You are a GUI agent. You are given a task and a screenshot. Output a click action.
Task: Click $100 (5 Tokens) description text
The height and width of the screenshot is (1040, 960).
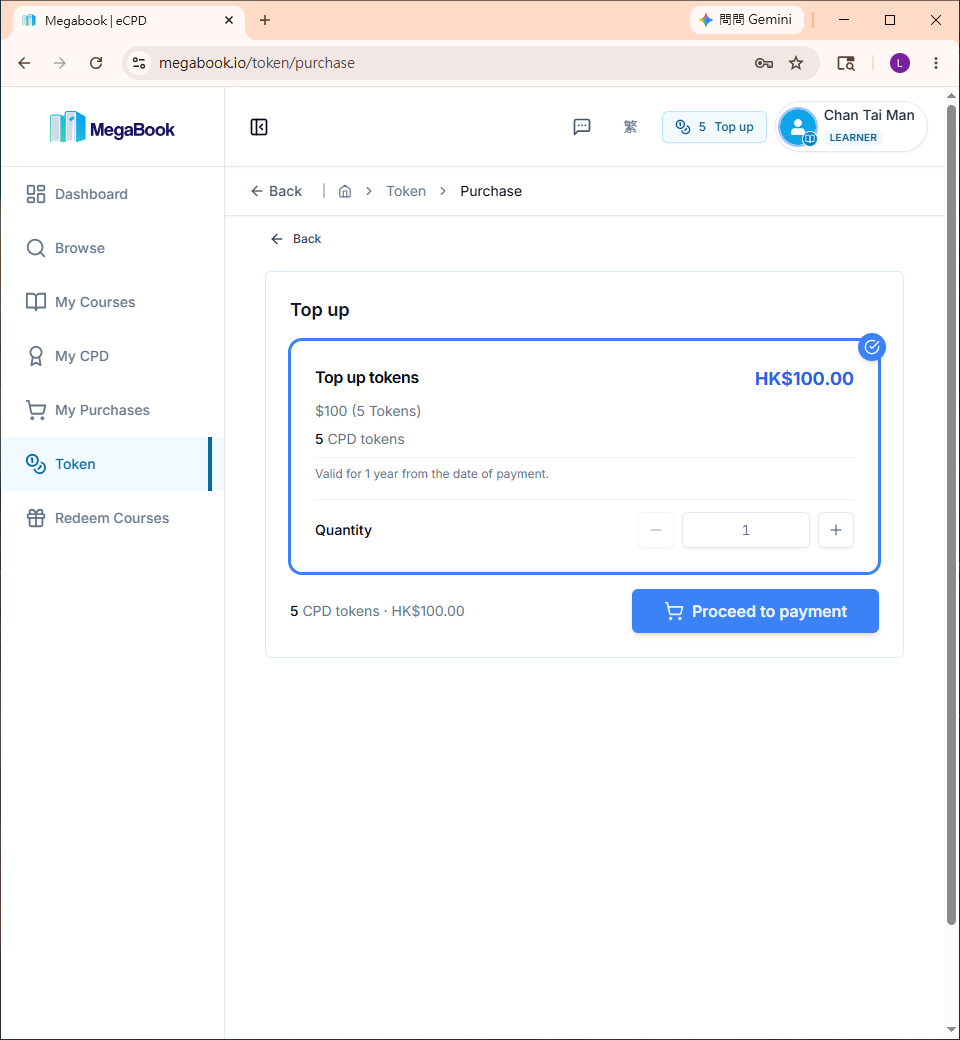pos(368,411)
